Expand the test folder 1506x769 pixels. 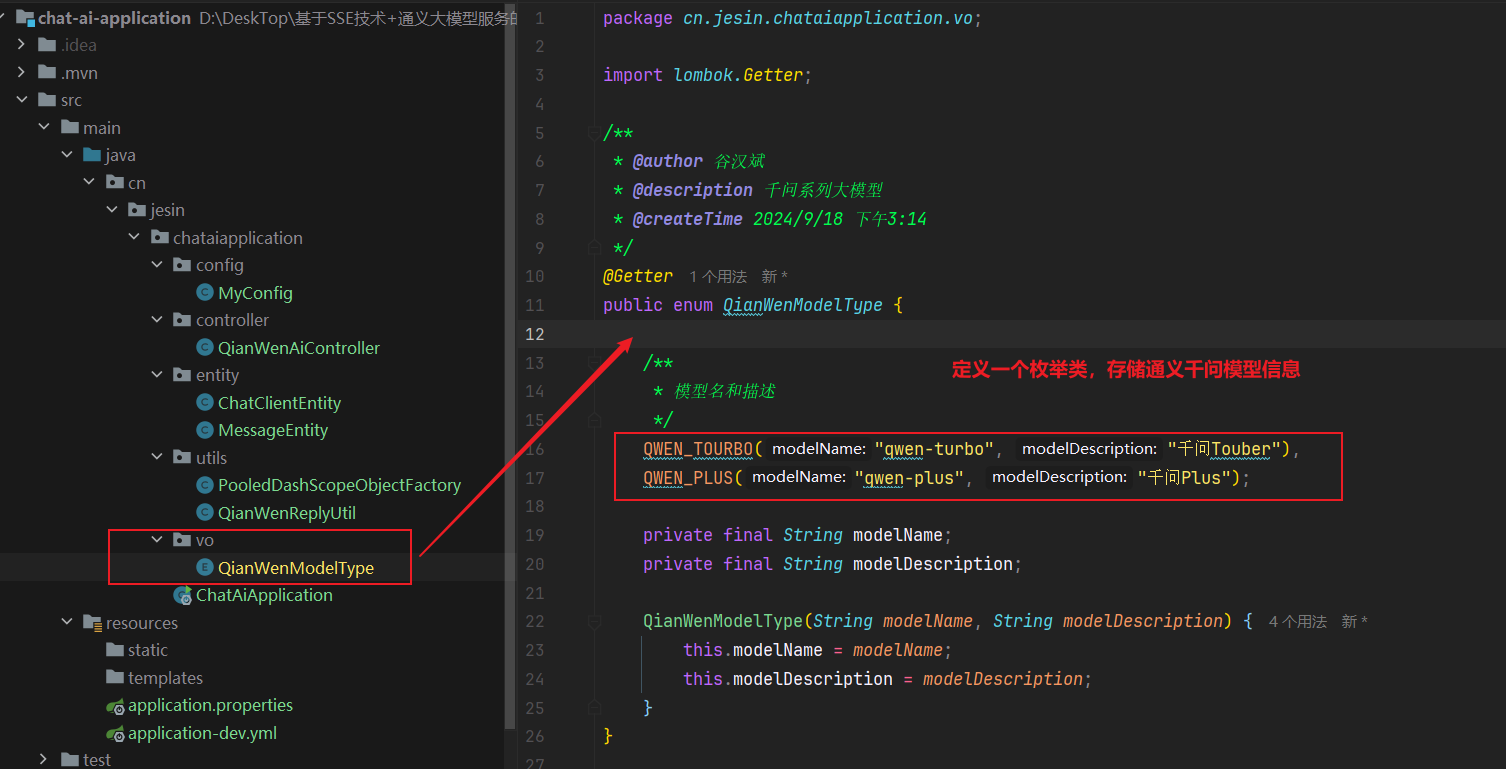click(x=44, y=760)
